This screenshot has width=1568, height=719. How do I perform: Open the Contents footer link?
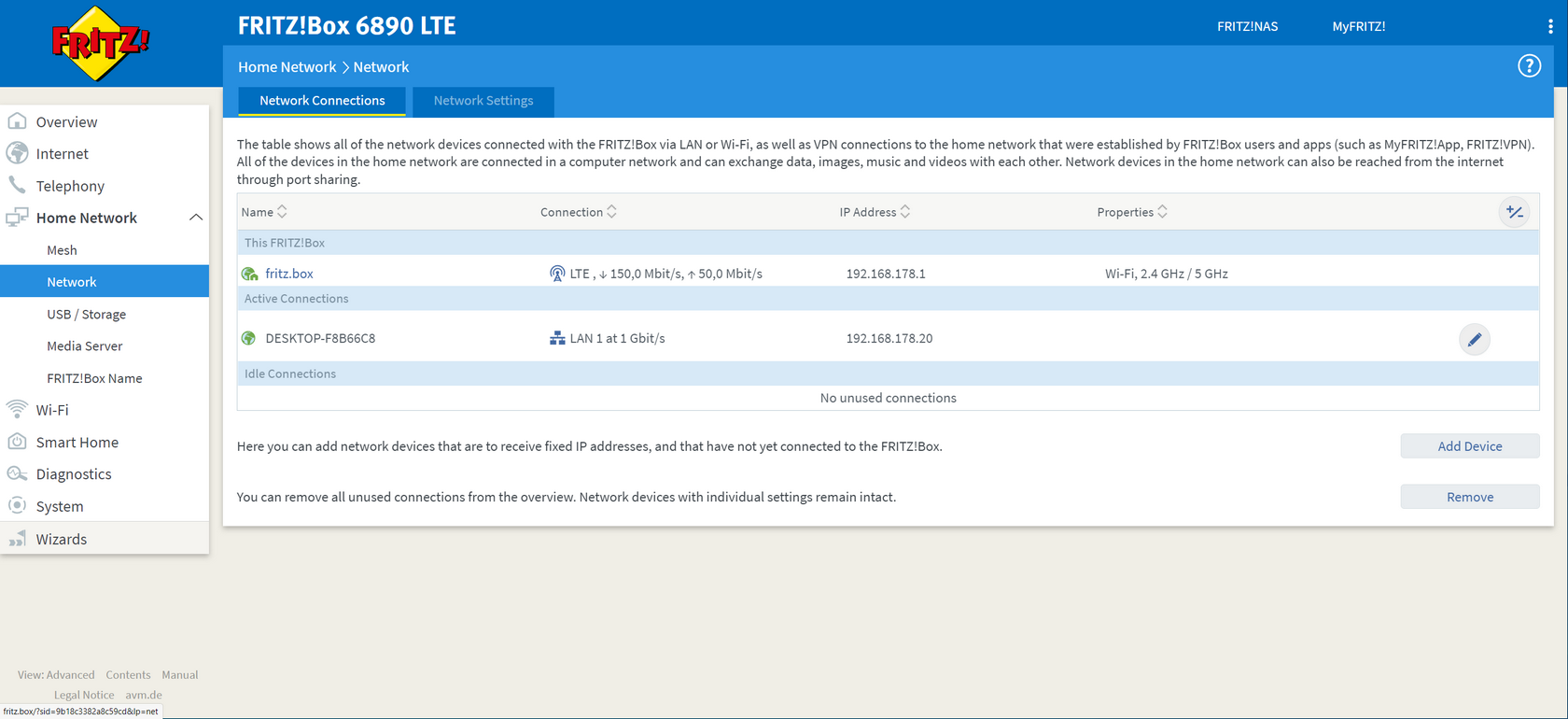(128, 675)
